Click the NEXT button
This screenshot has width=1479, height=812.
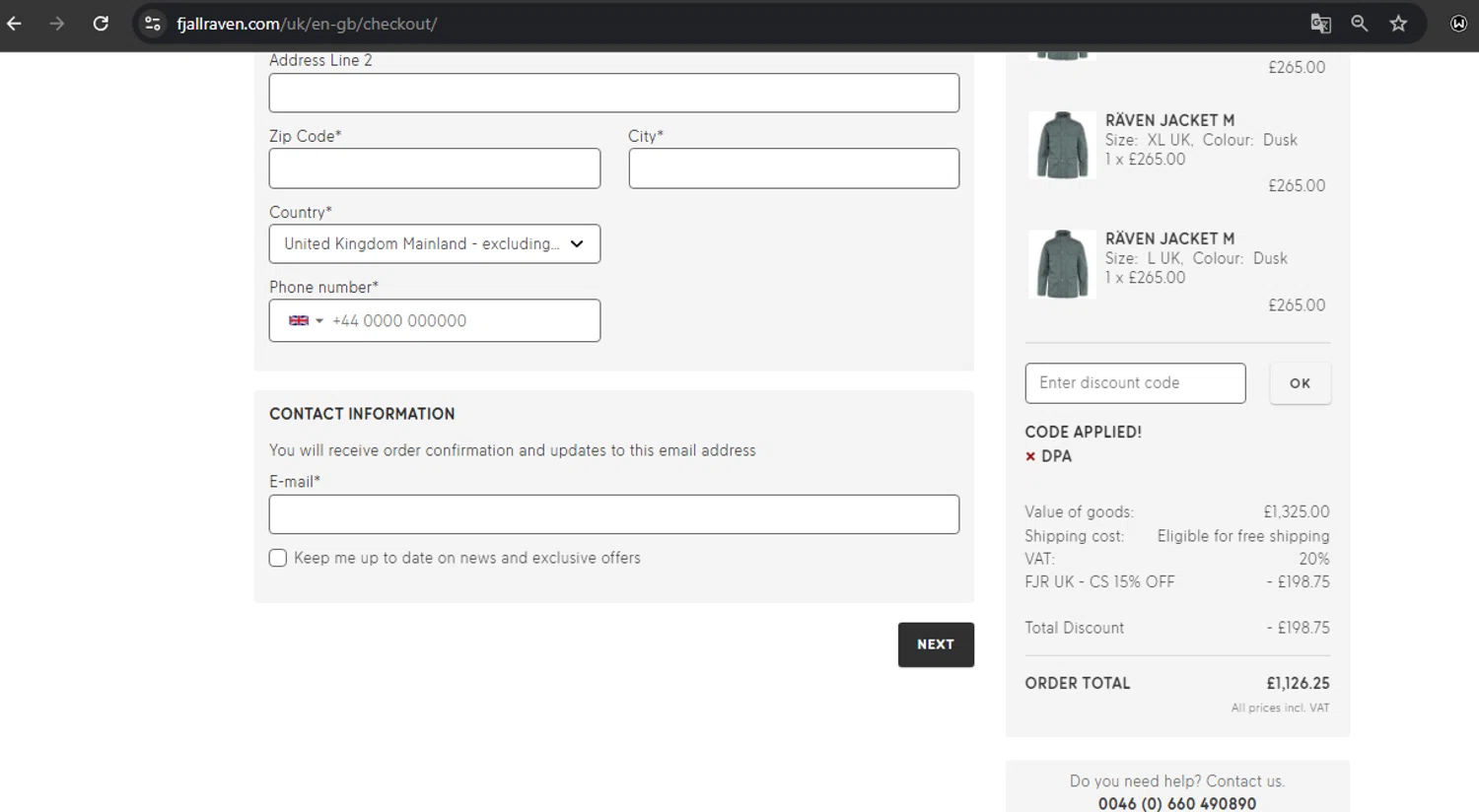pyautogui.click(x=936, y=644)
